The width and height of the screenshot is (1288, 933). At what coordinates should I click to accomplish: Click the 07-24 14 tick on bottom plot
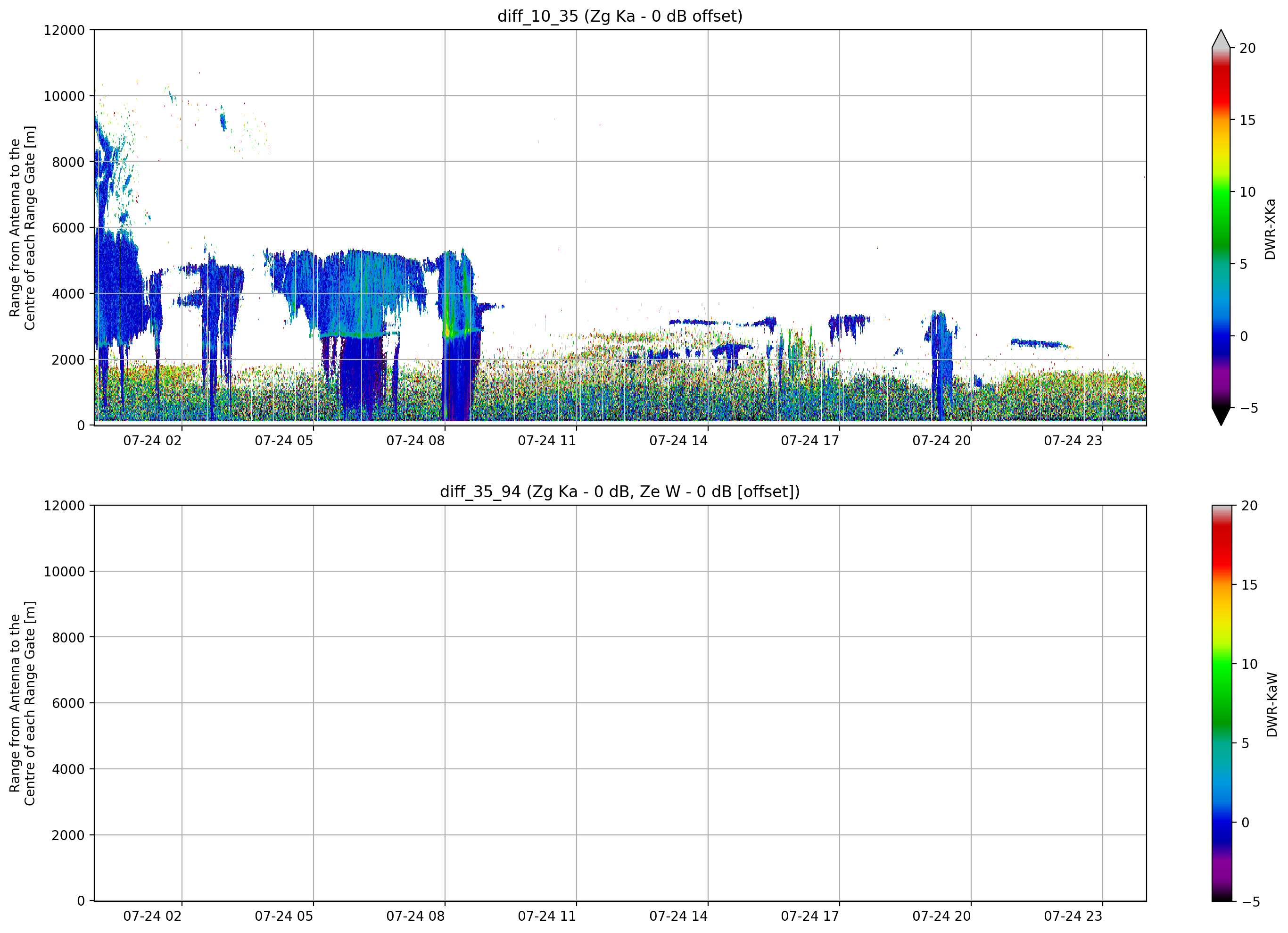click(678, 916)
